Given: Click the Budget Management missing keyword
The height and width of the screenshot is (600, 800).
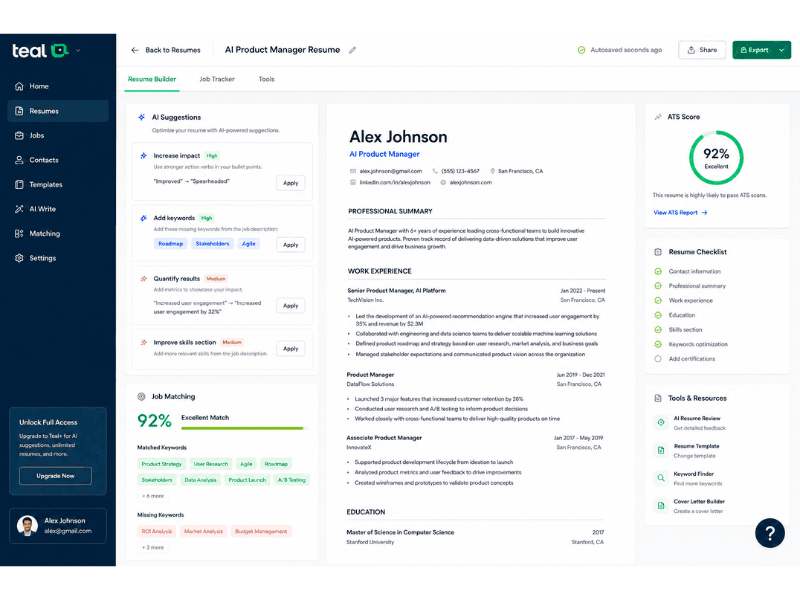Looking at the screenshot, I should 261,531.
